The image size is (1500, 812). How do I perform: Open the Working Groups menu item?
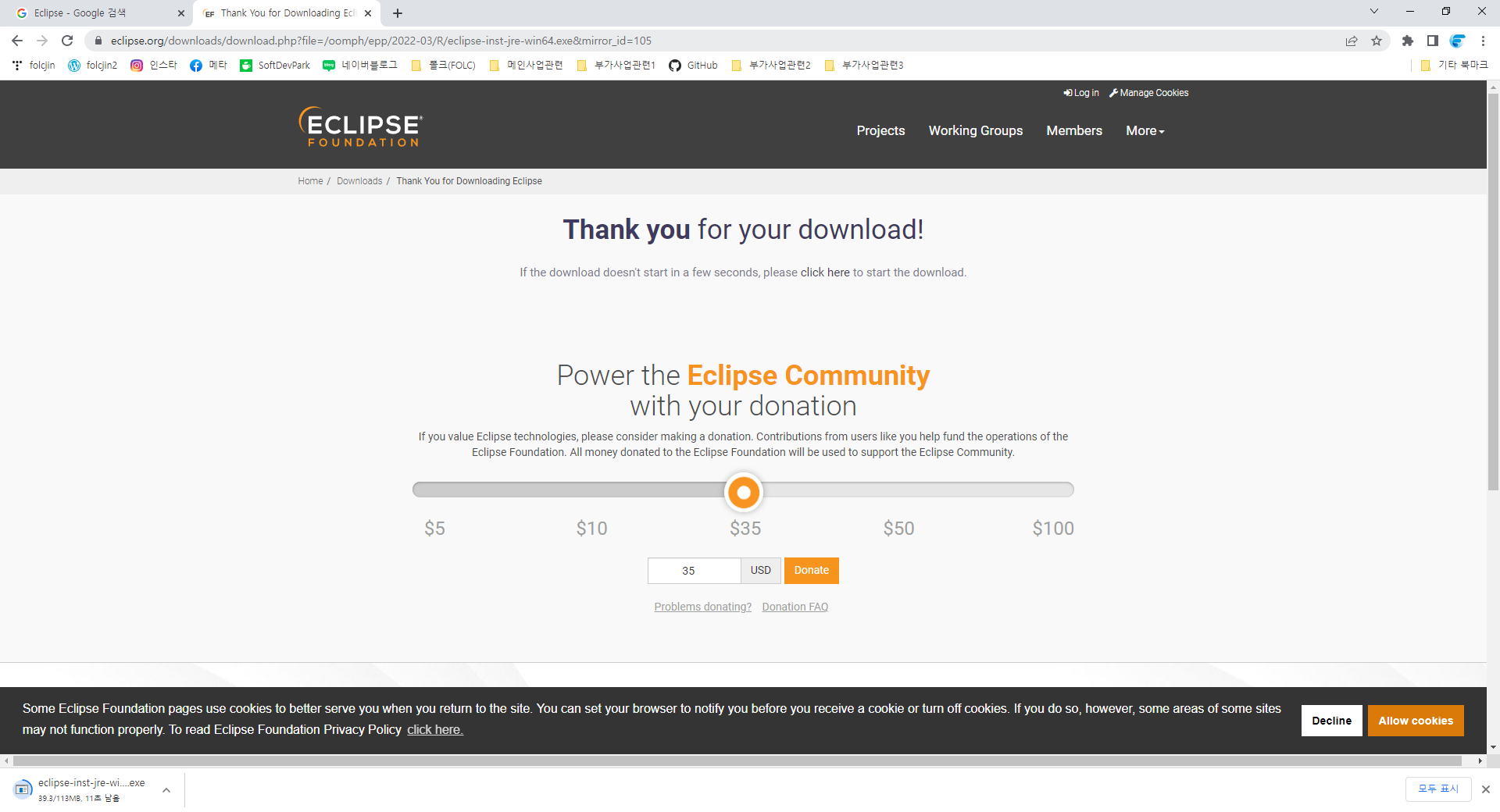[x=976, y=131]
